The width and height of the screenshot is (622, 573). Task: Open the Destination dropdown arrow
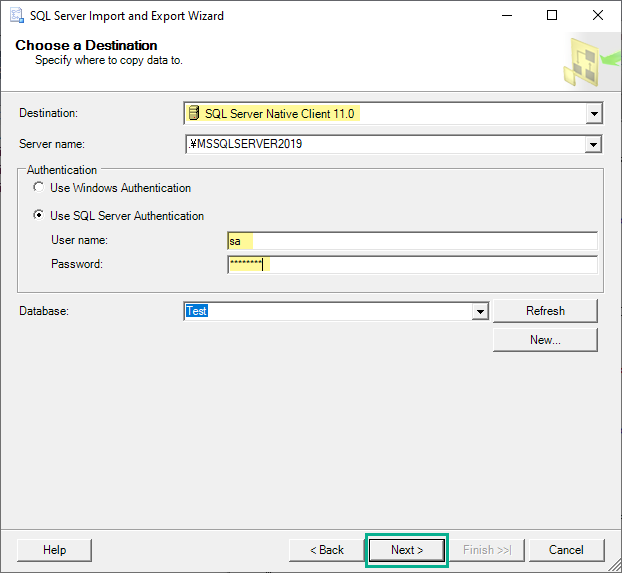point(594,113)
